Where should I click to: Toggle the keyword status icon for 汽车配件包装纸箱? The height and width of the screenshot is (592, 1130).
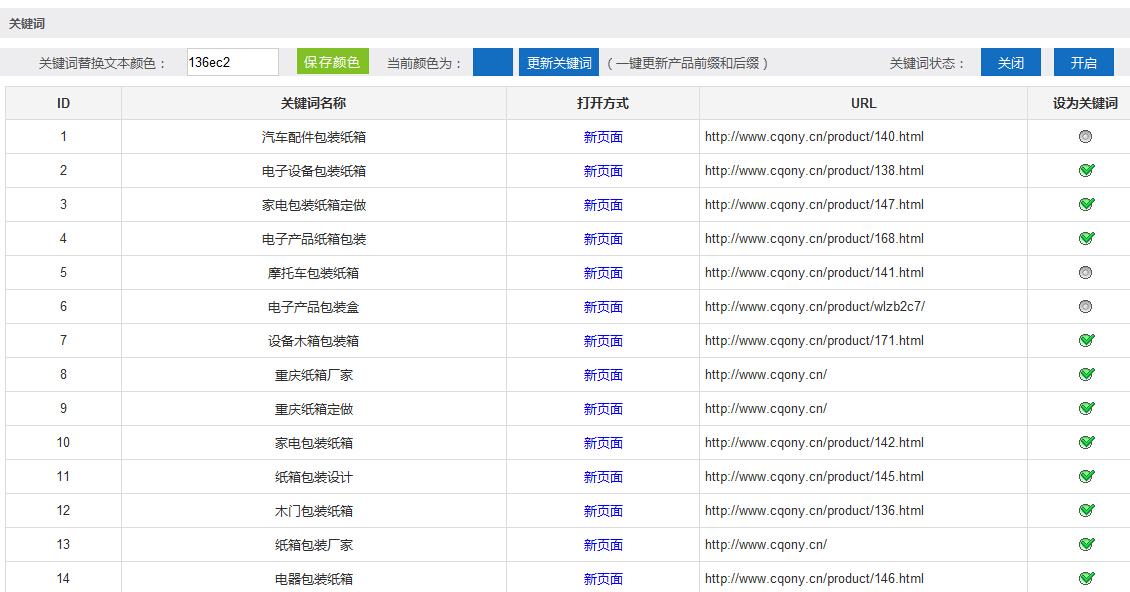click(x=1085, y=136)
